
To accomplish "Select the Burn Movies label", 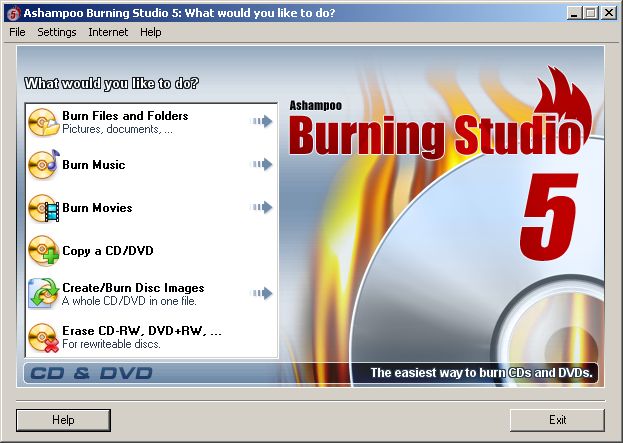I will pyautogui.click(x=97, y=207).
